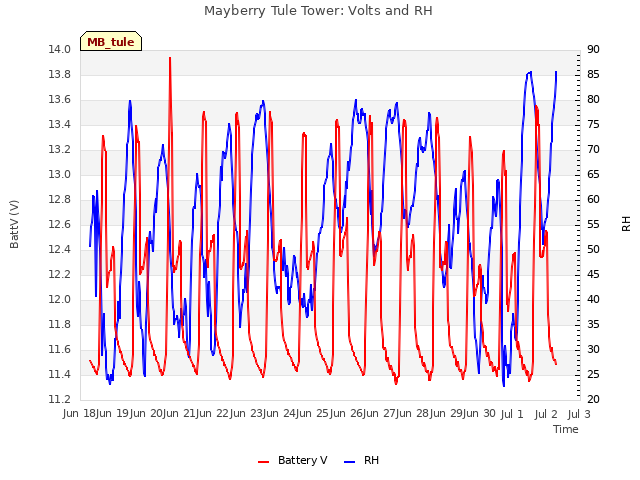The image size is (640, 480).
Task: Click the 12.2 voltage axis value
Action: tap(60, 274)
